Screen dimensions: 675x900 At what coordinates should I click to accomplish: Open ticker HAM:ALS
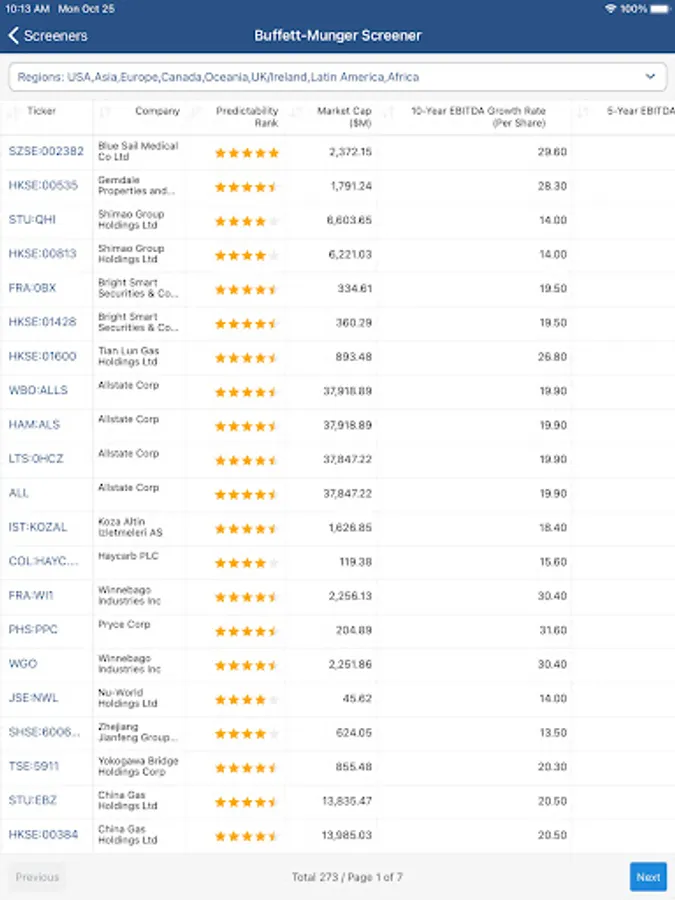click(x=34, y=425)
